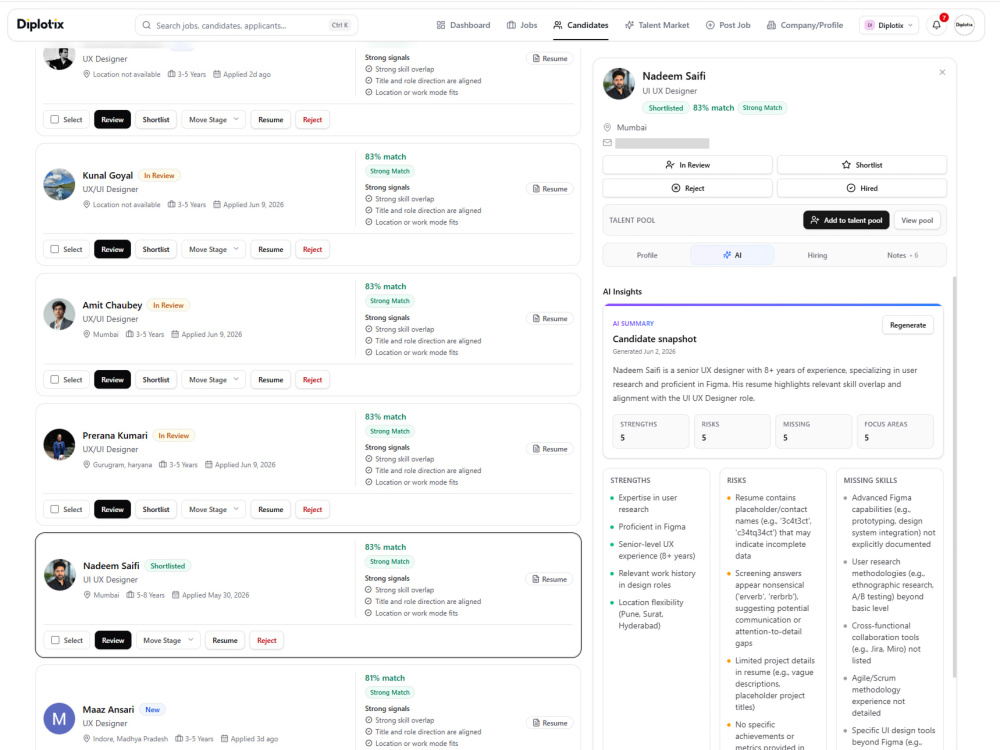1000x750 pixels.
Task: Open the user avatar menu
Action: [964, 25]
